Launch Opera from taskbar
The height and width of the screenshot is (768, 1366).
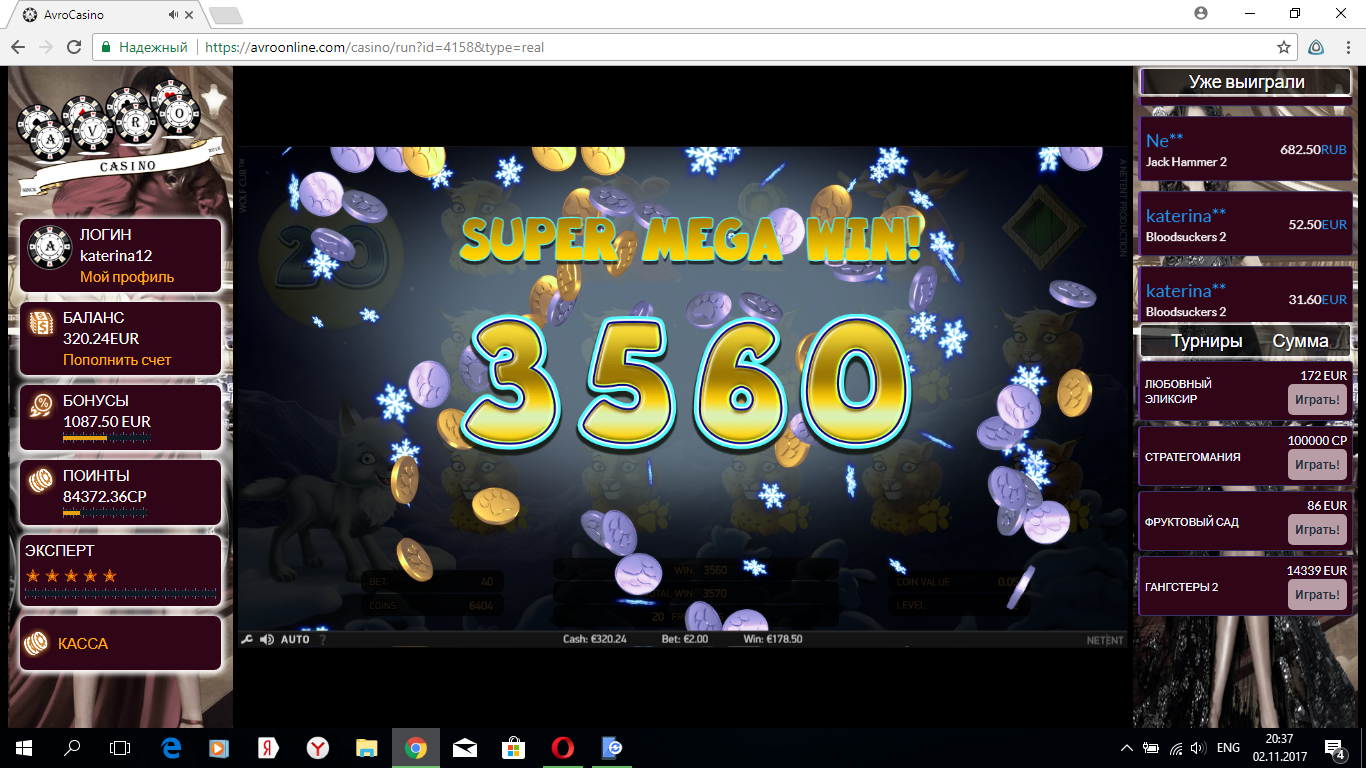pyautogui.click(x=562, y=747)
